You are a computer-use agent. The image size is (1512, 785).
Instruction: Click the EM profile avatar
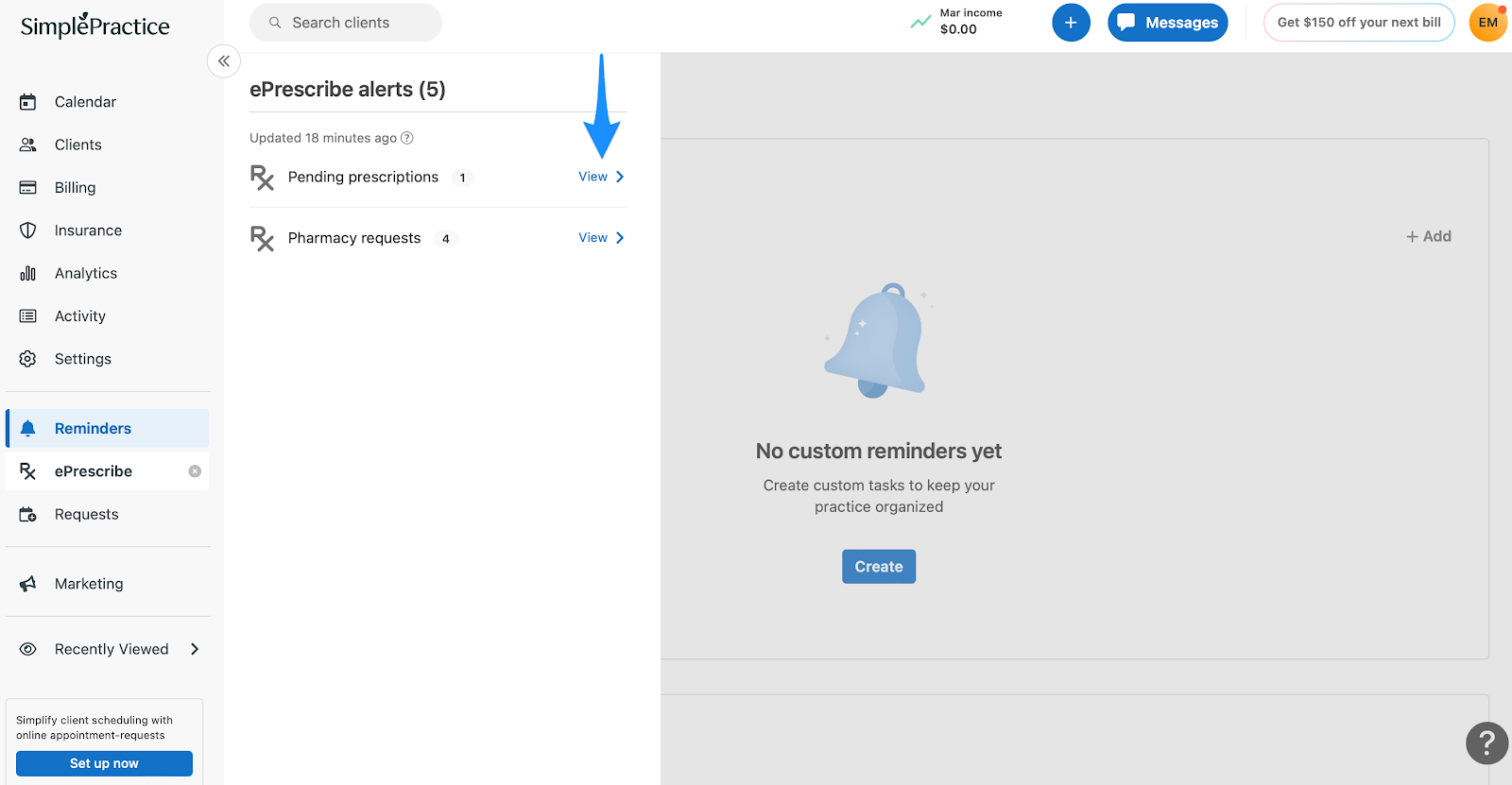click(1488, 23)
